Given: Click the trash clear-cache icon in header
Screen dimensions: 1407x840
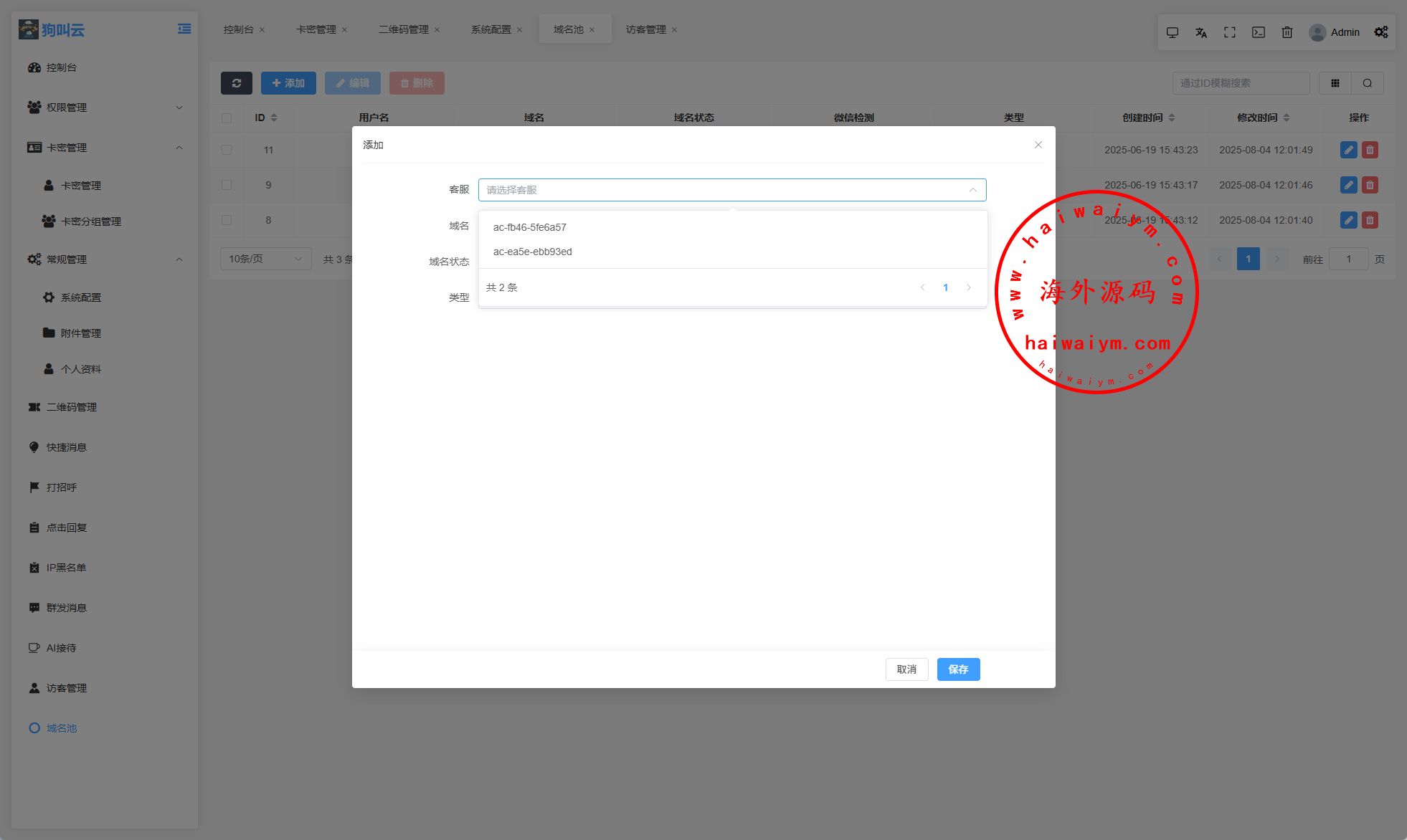Looking at the screenshot, I should pos(1287,32).
